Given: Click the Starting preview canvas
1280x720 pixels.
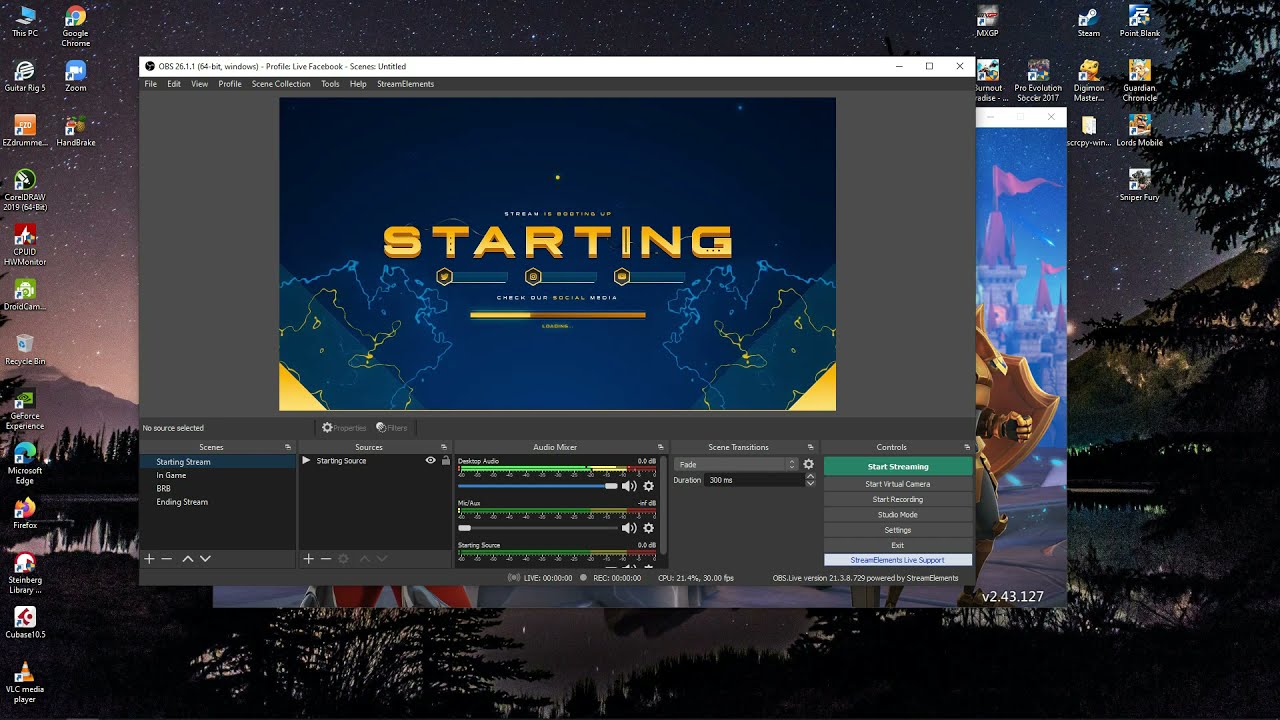Looking at the screenshot, I should pyautogui.click(x=557, y=254).
